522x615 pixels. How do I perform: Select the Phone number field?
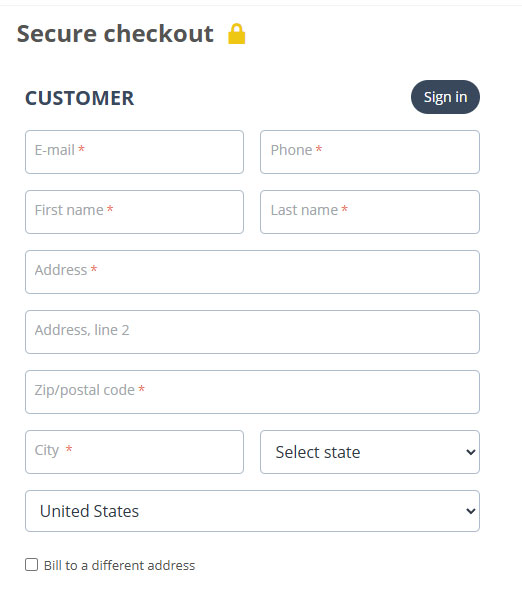[370, 152]
